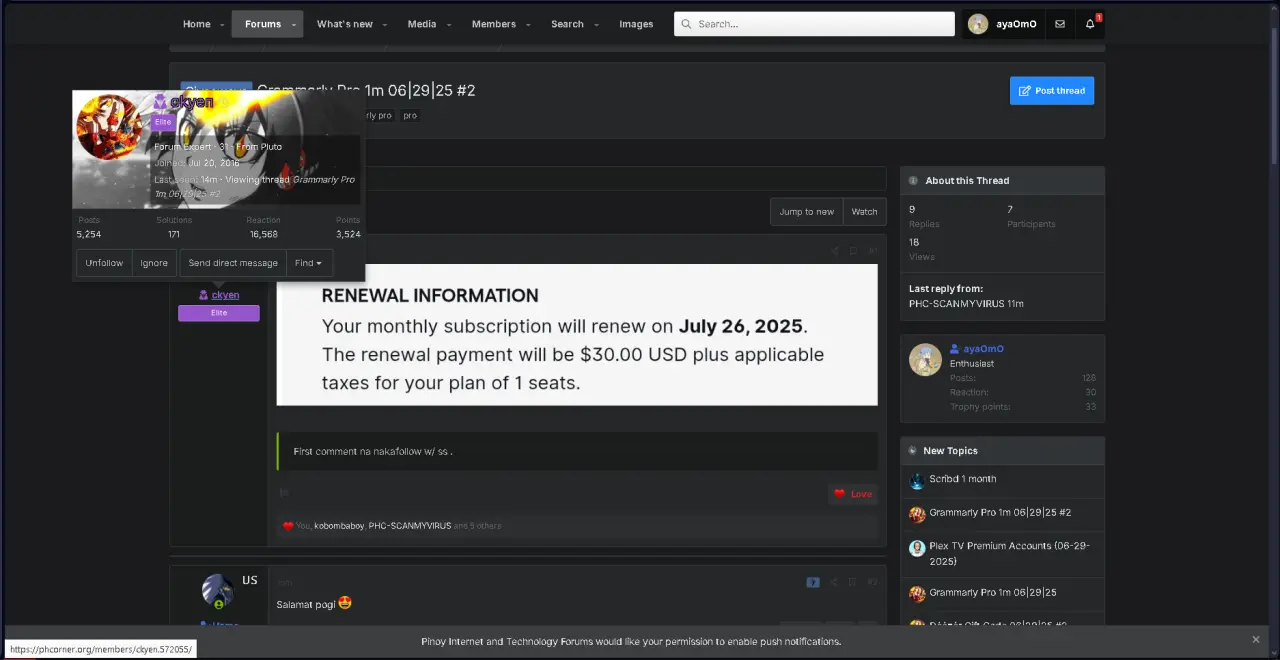Click ayaOmO name in sidebar card
The height and width of the screenshot is (660, 1280).
pyautogui.click(x=983, y=349)
